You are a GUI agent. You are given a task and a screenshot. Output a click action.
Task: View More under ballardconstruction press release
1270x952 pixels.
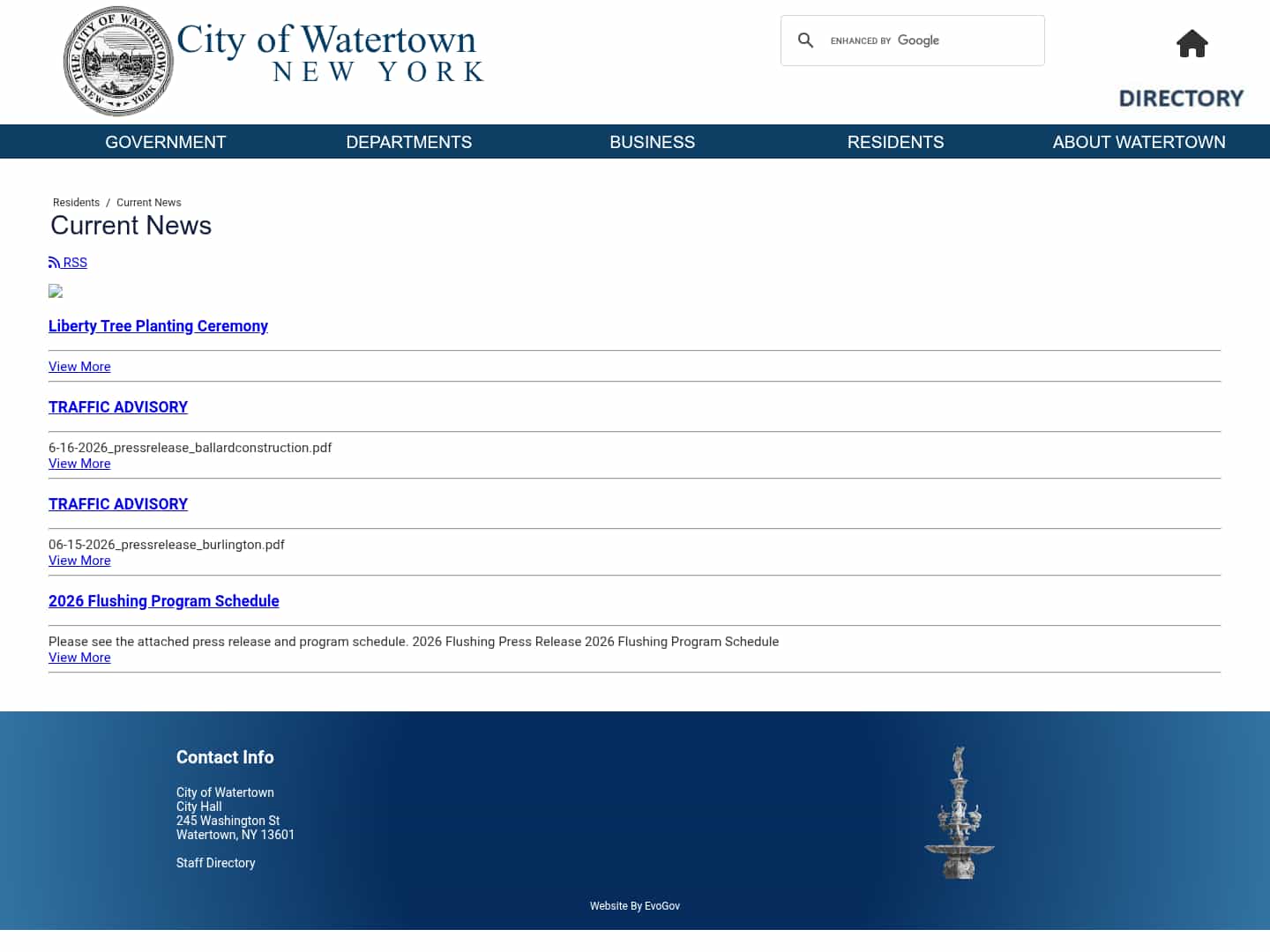tap(79, 464)
